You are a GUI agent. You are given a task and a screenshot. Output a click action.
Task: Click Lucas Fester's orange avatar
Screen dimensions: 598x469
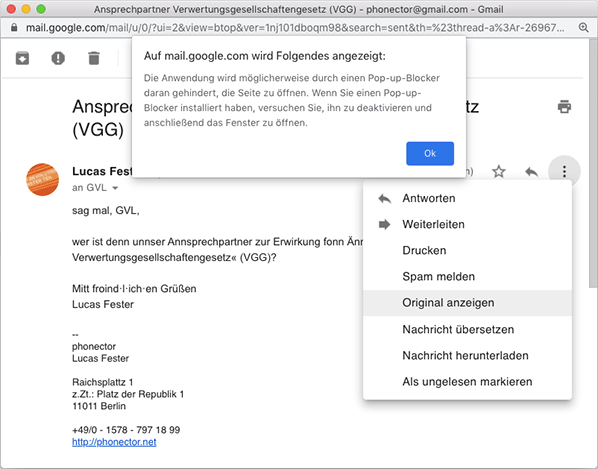click(x=42, y=180)
